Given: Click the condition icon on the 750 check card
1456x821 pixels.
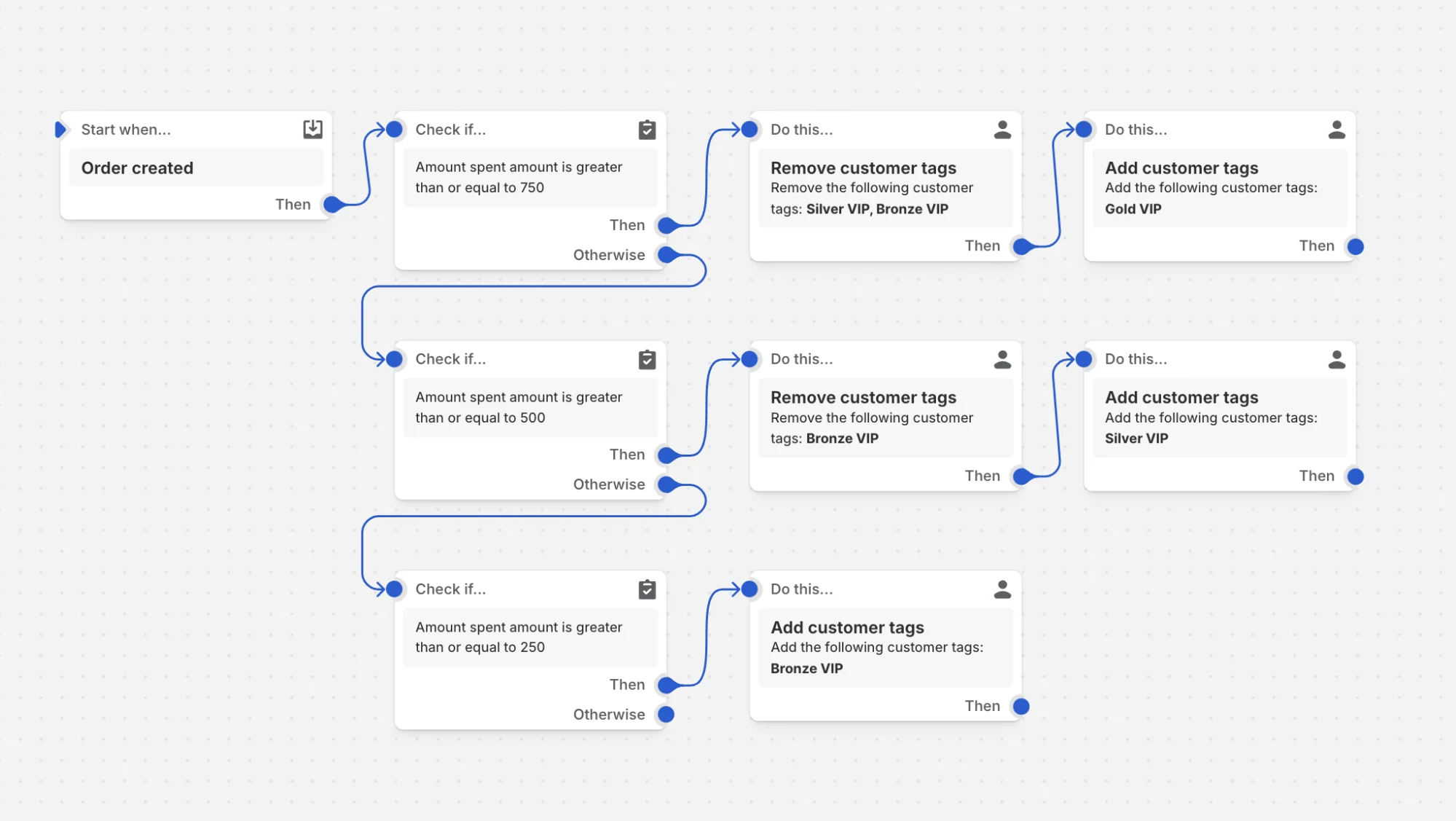Looking at the screenshot, I should tap(647, 129).
